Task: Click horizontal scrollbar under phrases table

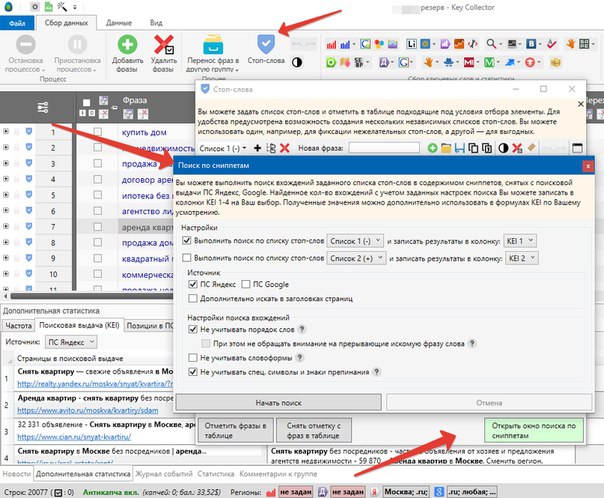Action: (x=92, y=296)
